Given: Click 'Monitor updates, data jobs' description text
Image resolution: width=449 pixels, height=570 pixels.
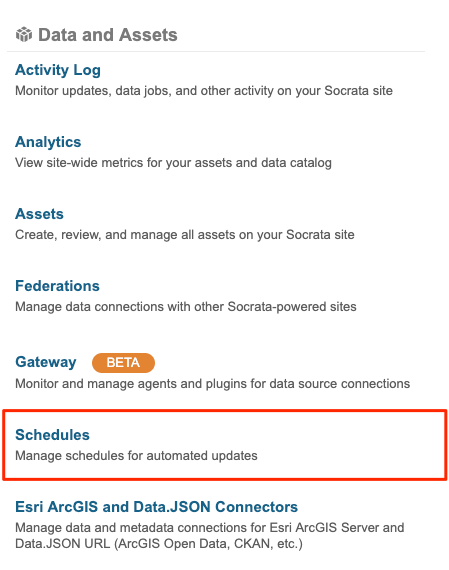Looking at the screenshot, I should pos(204,91).
